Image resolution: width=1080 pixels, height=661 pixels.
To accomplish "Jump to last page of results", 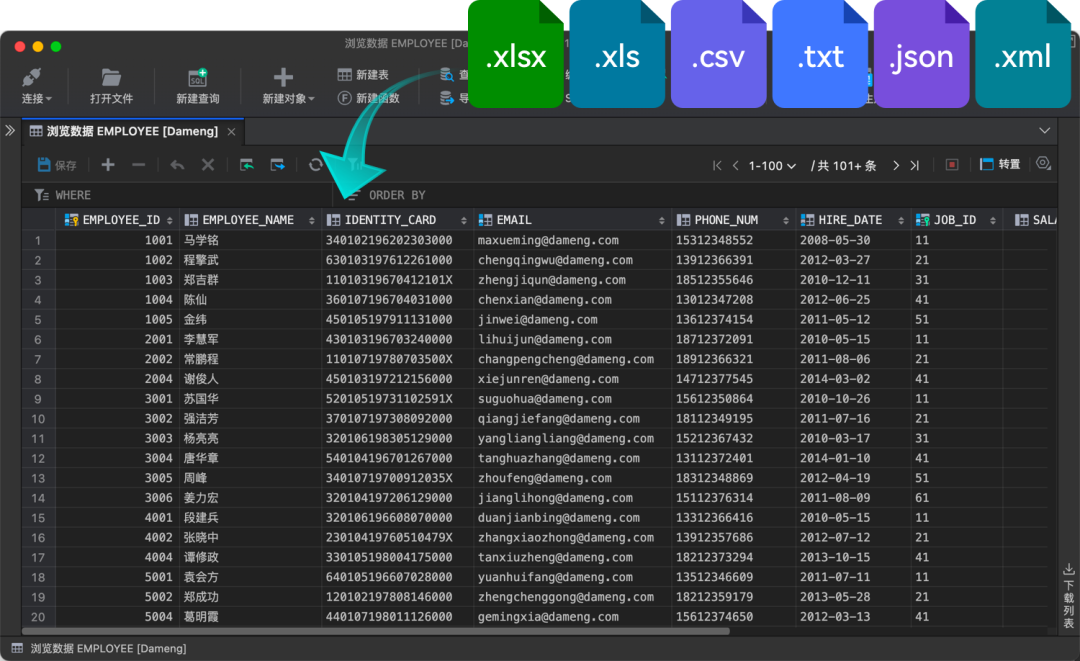I will click(915, 165).
